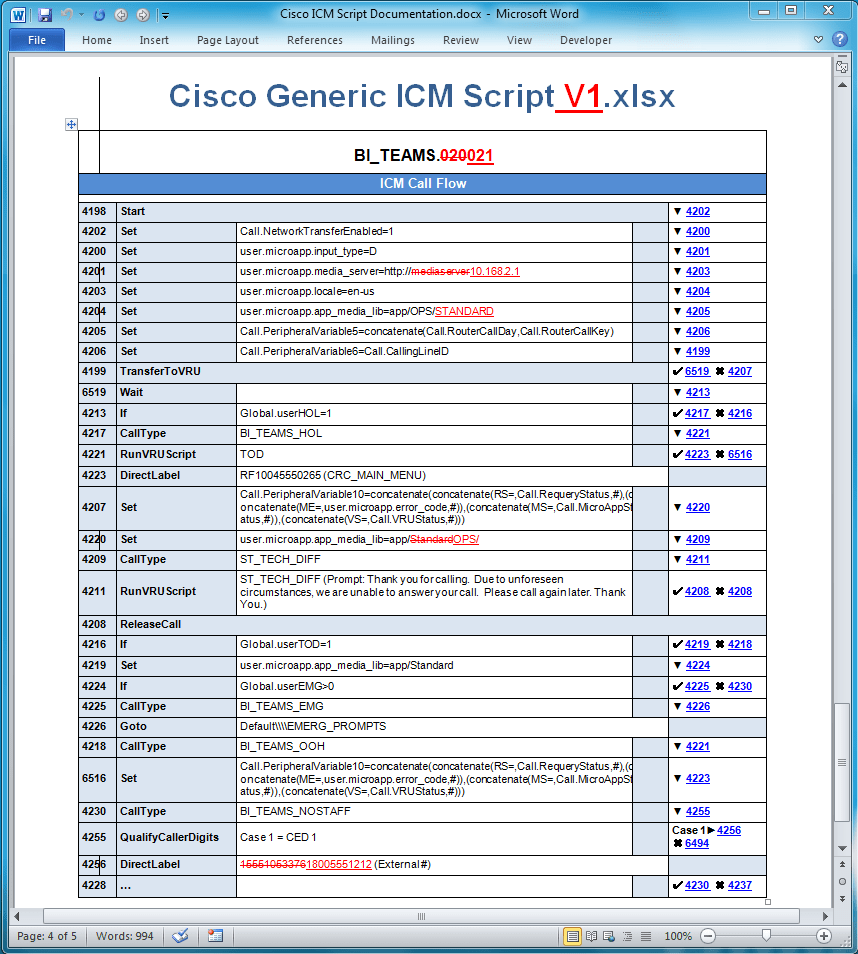Screen dimensions: 858x954
Task: Click the Forward navigation arrow icon
Action: pos(143,15)
